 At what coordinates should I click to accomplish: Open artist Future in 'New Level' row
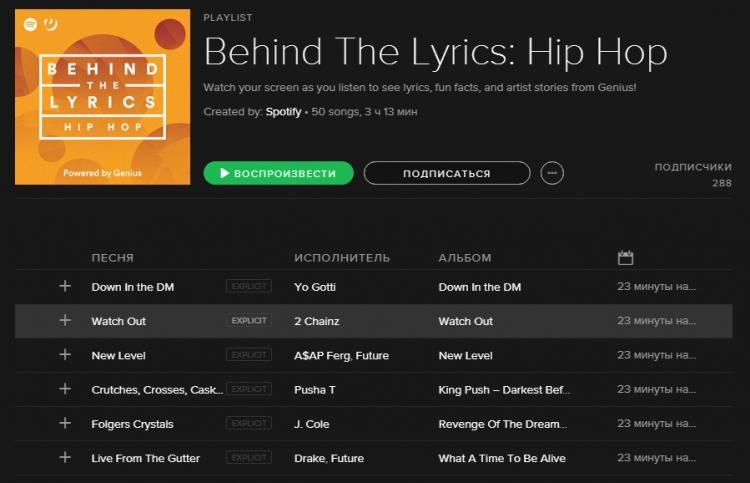372,356
